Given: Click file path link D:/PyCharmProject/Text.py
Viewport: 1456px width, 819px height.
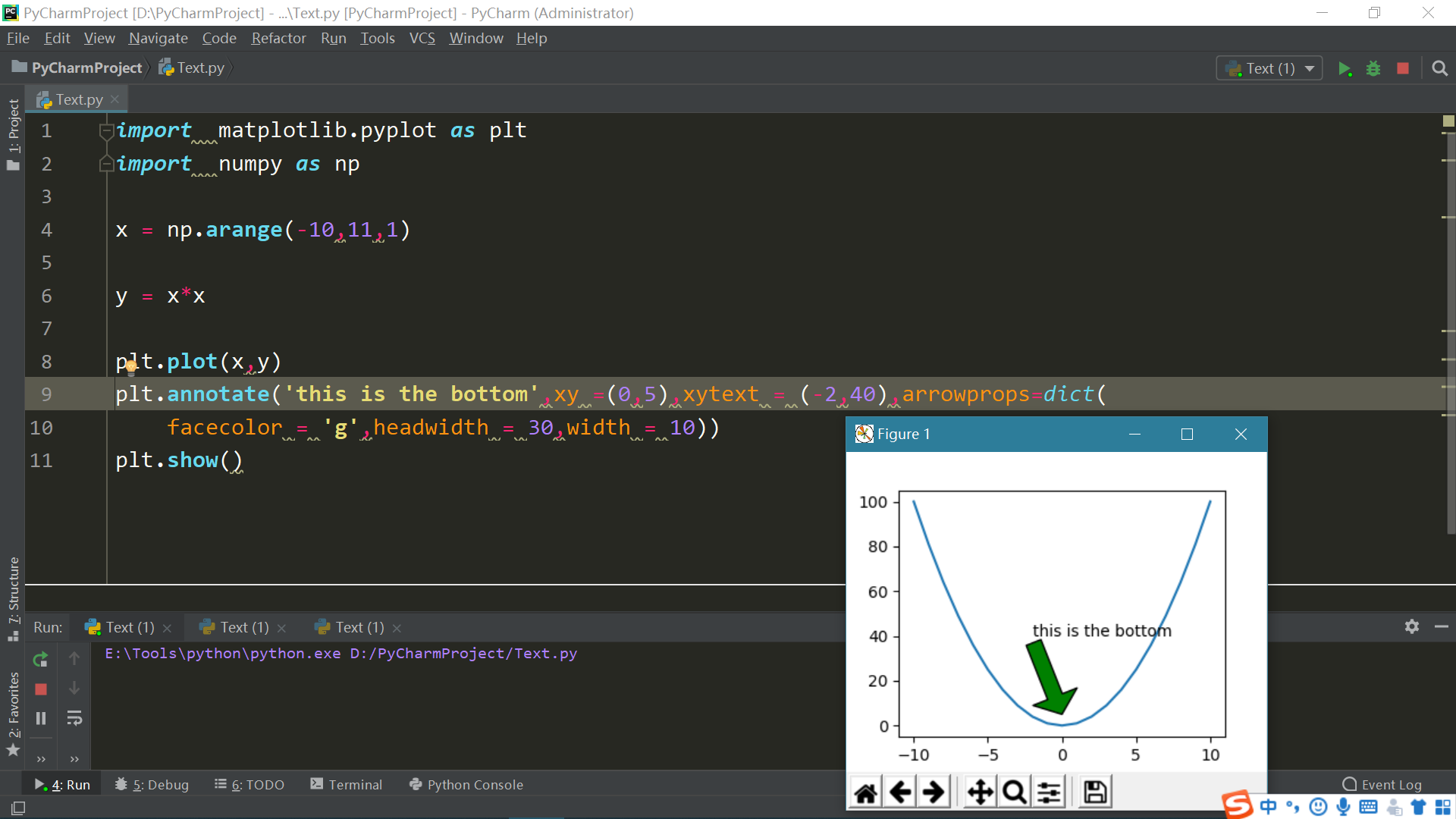Looking at the screenshot, I should tap(463, 653).
